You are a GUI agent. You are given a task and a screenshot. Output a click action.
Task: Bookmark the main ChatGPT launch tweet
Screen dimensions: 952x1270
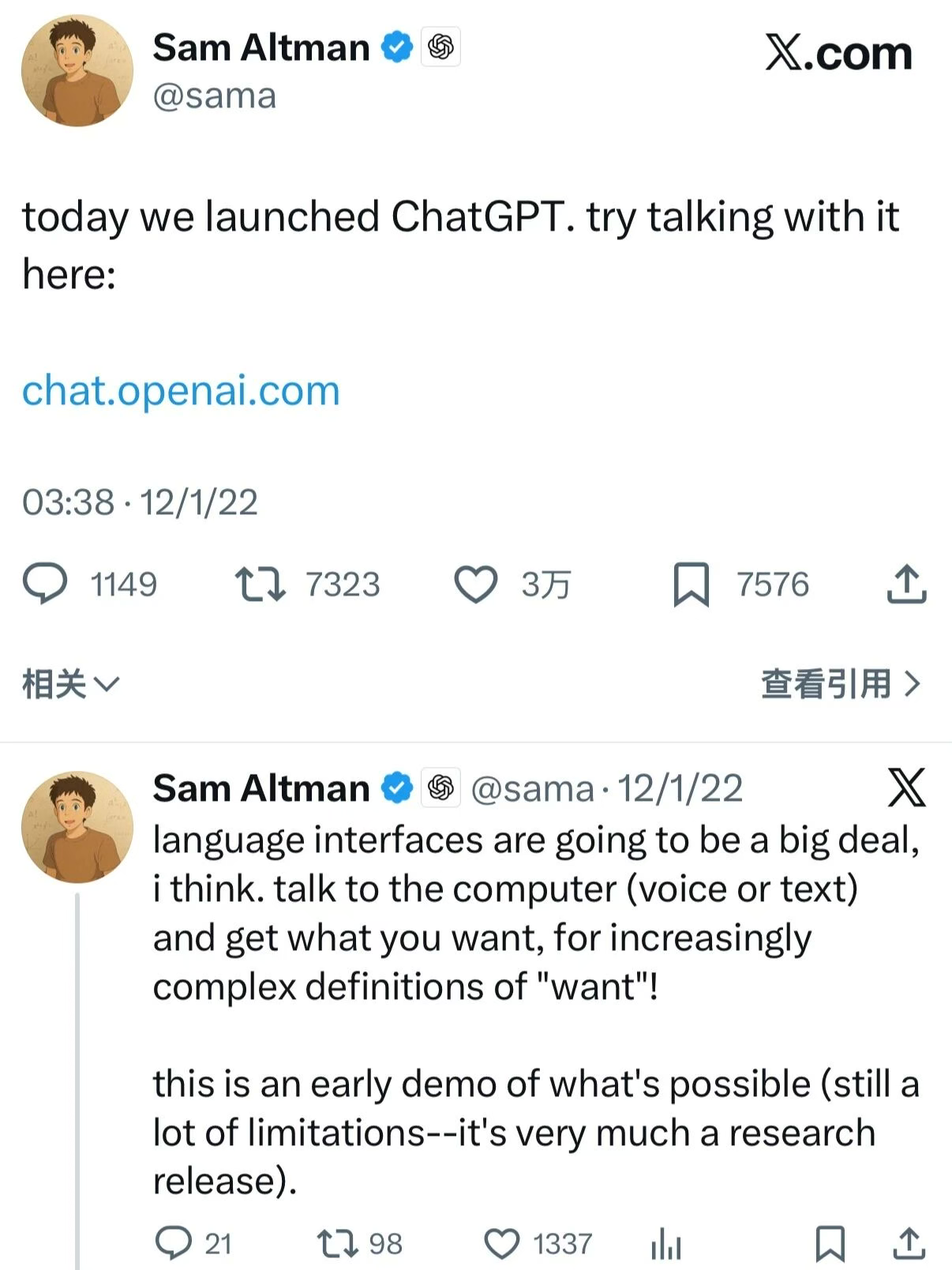691,584
